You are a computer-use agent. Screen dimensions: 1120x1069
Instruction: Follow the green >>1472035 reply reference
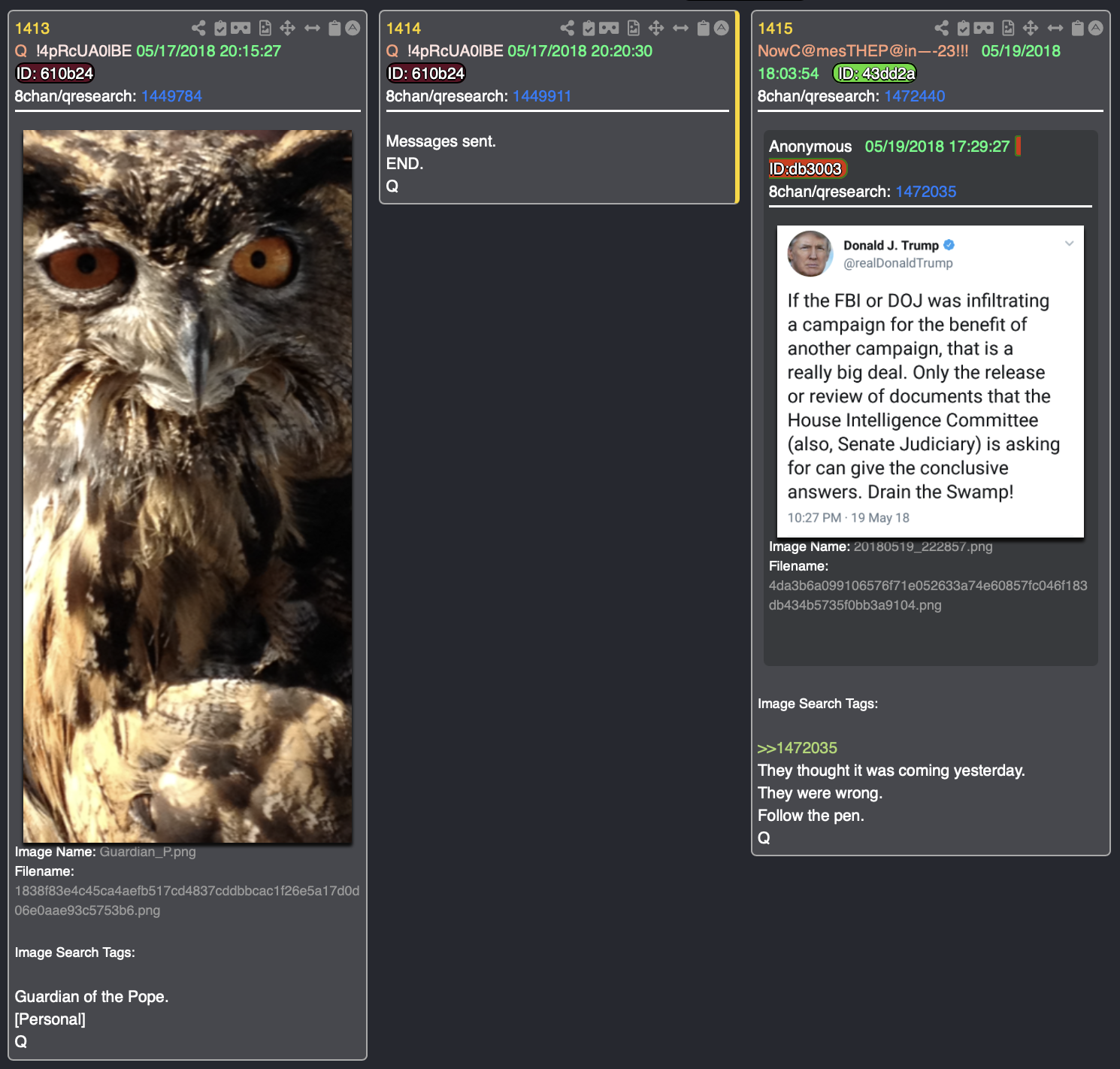click(798, 748)
